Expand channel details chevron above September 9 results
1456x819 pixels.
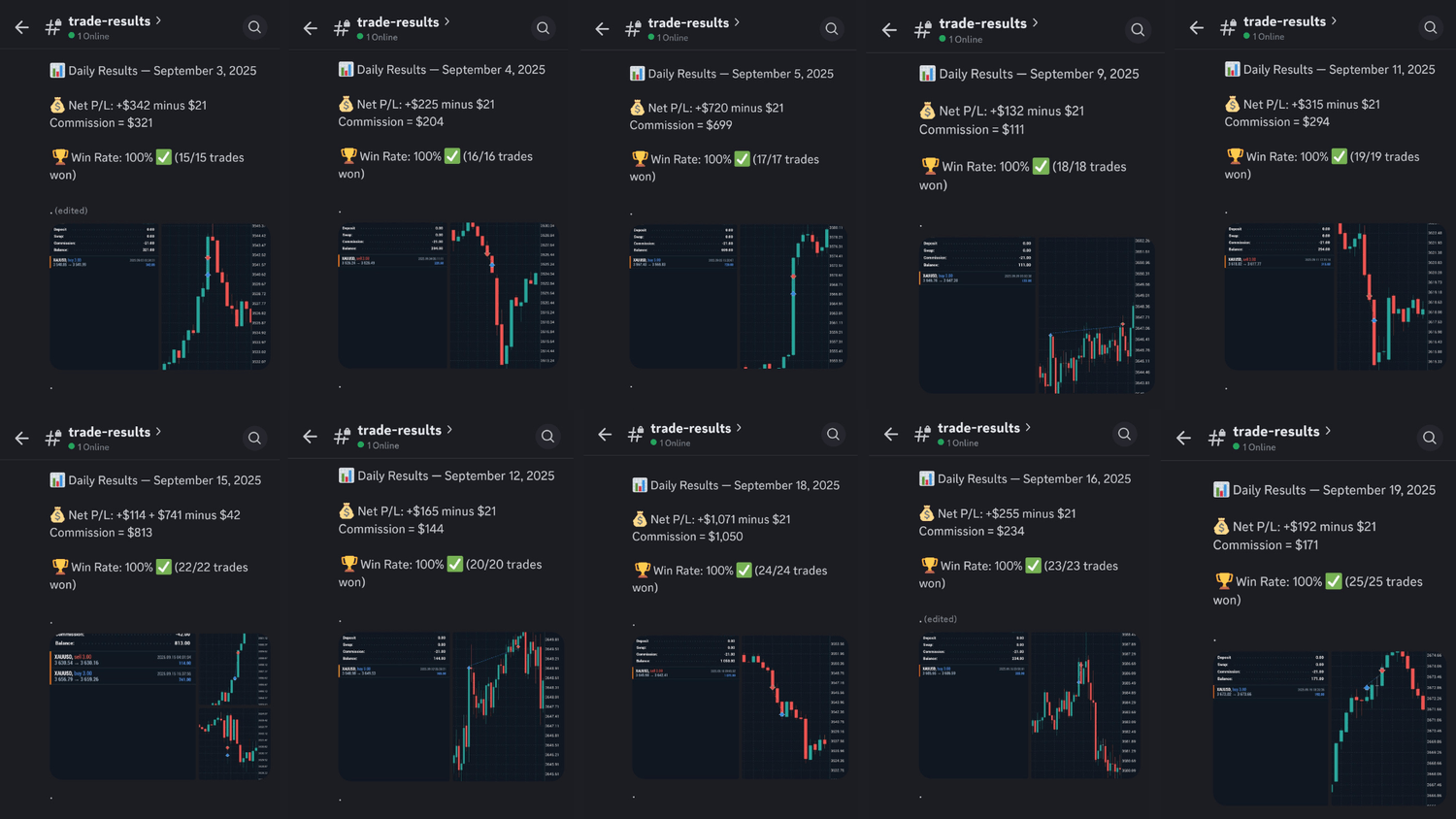coord(1035,22)
